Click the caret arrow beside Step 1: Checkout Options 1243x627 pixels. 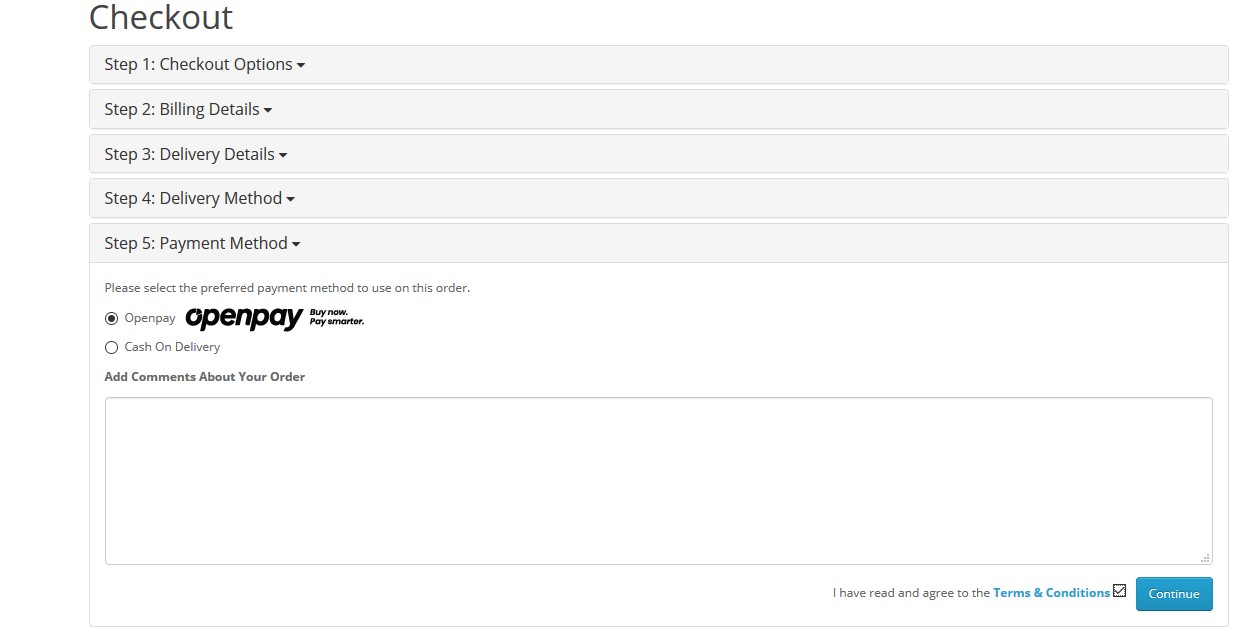coord(301,66)
